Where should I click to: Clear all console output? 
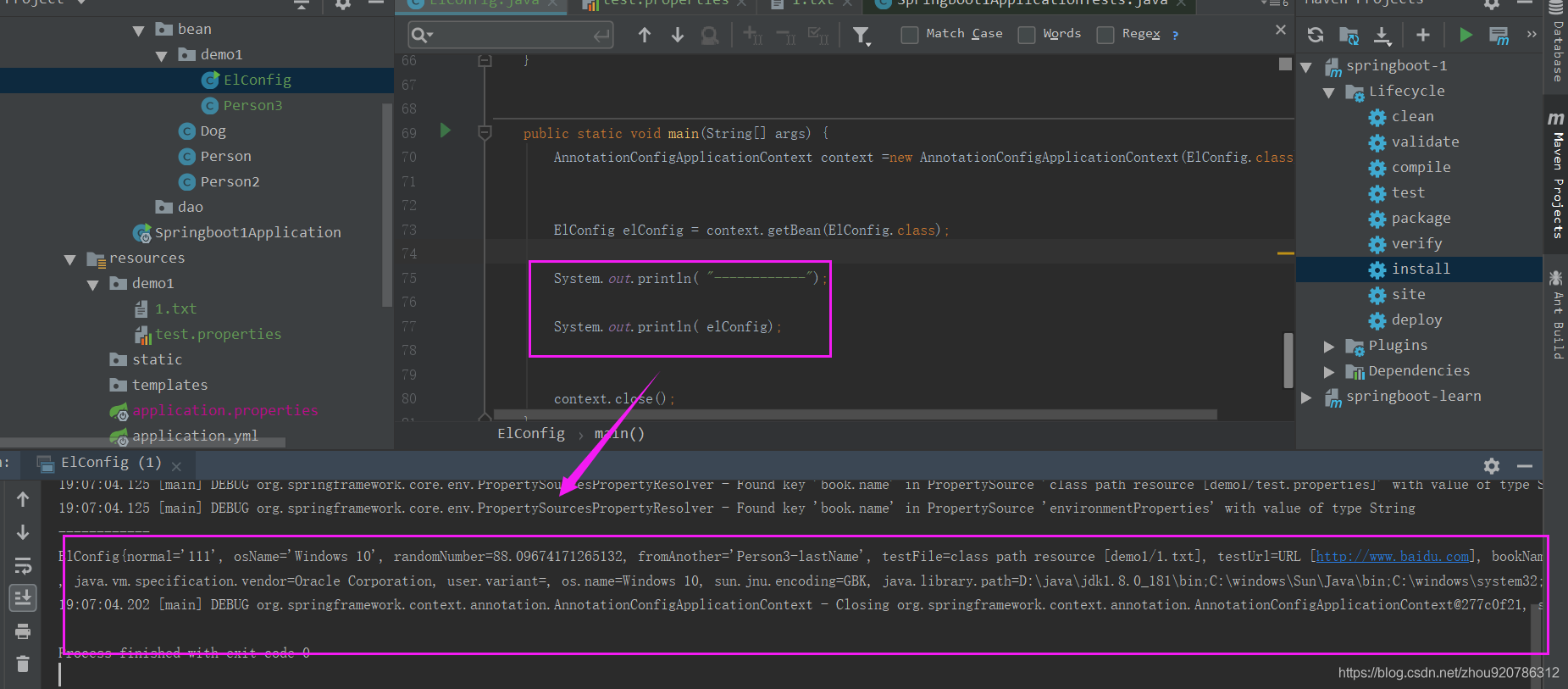click(23, 664)
